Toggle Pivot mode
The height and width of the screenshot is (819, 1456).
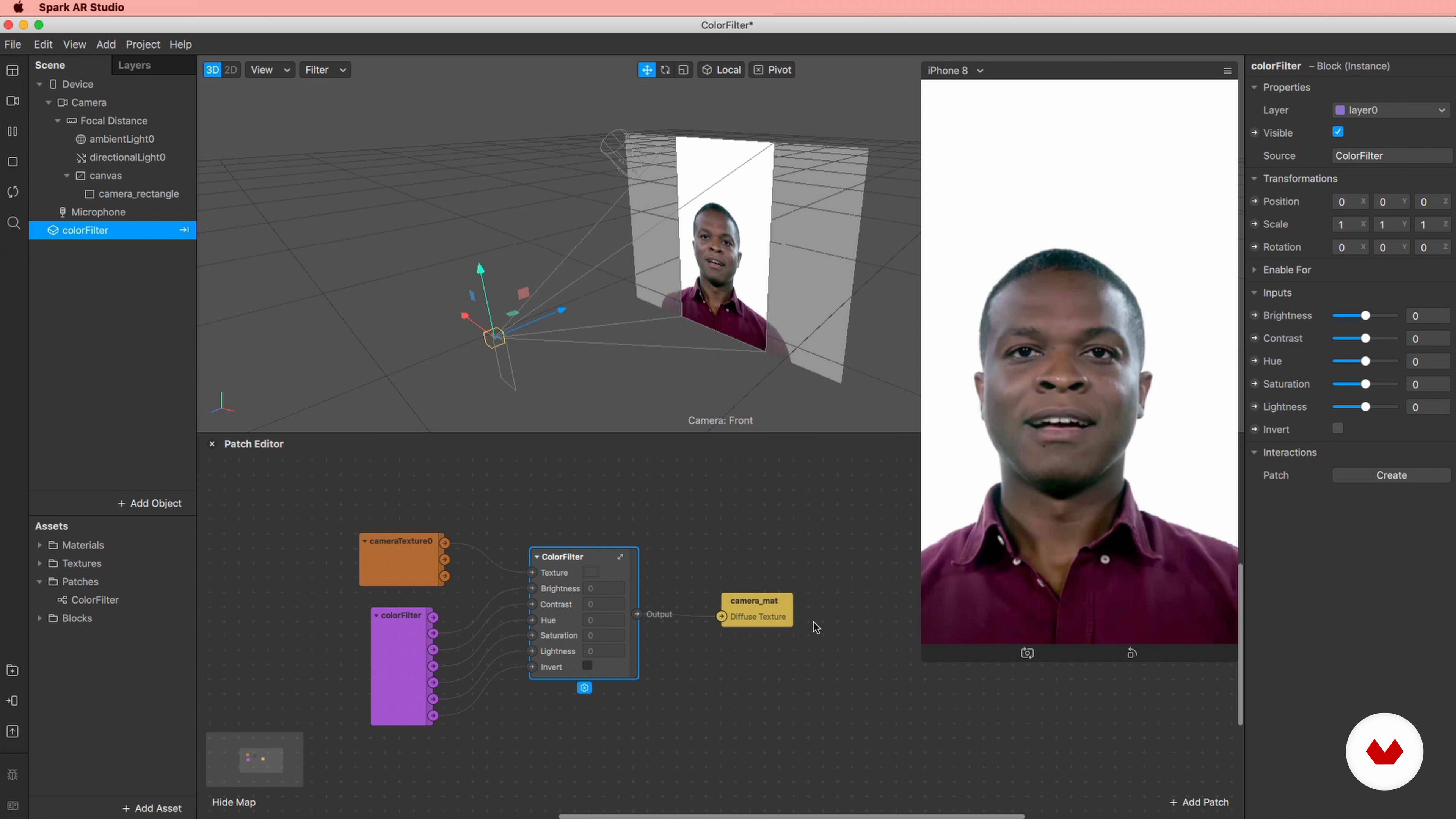[x=772, y=70]
